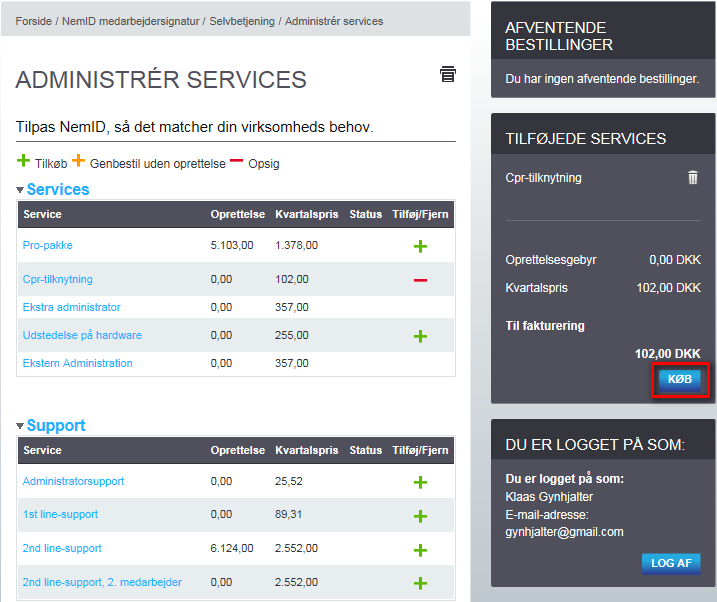The width and height of the screenshot is (717, 602).
Task: Add 2nd line-support, 2. medarbejder plus icon
Action: [x=420, y=583]
